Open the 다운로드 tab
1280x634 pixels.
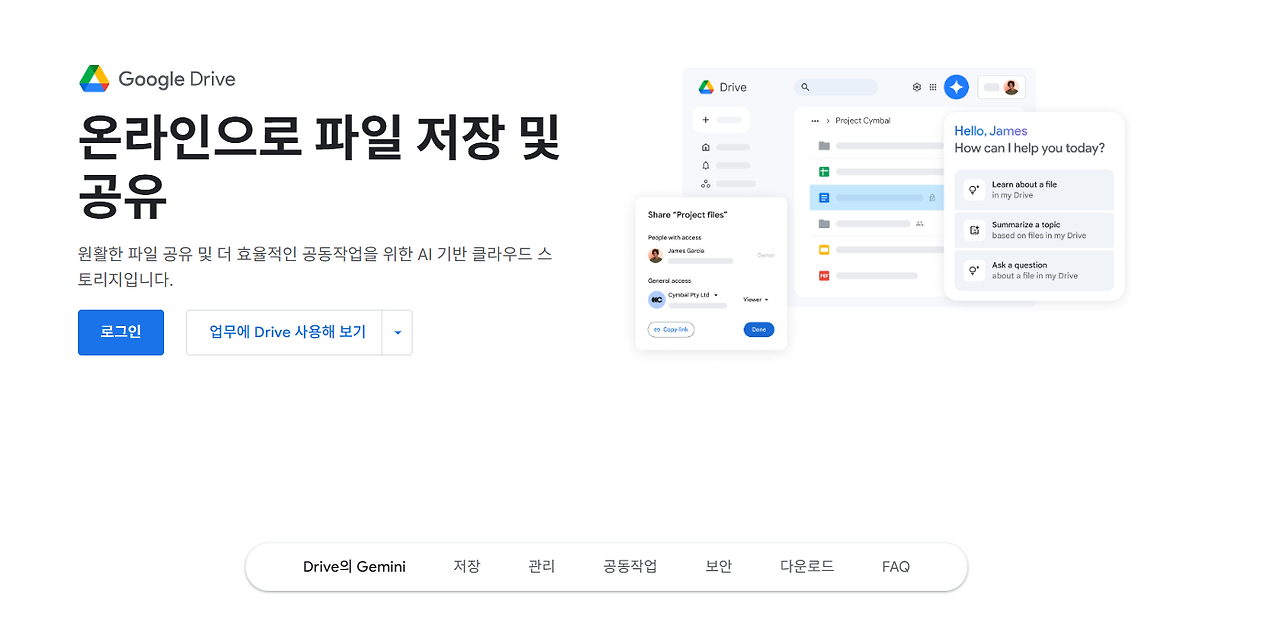807,566
